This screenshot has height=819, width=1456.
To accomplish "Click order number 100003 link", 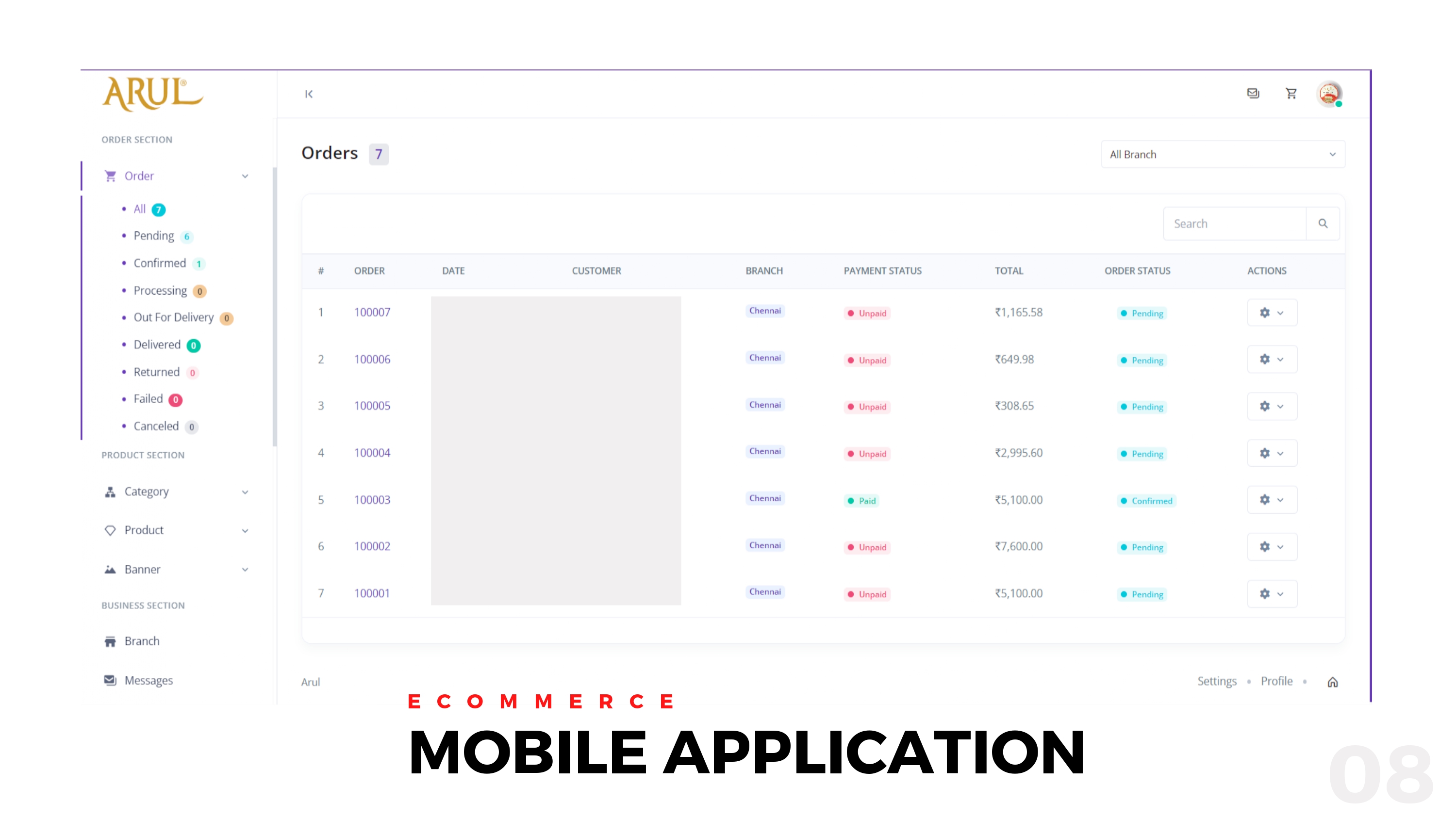I will (x=372, y=499).
